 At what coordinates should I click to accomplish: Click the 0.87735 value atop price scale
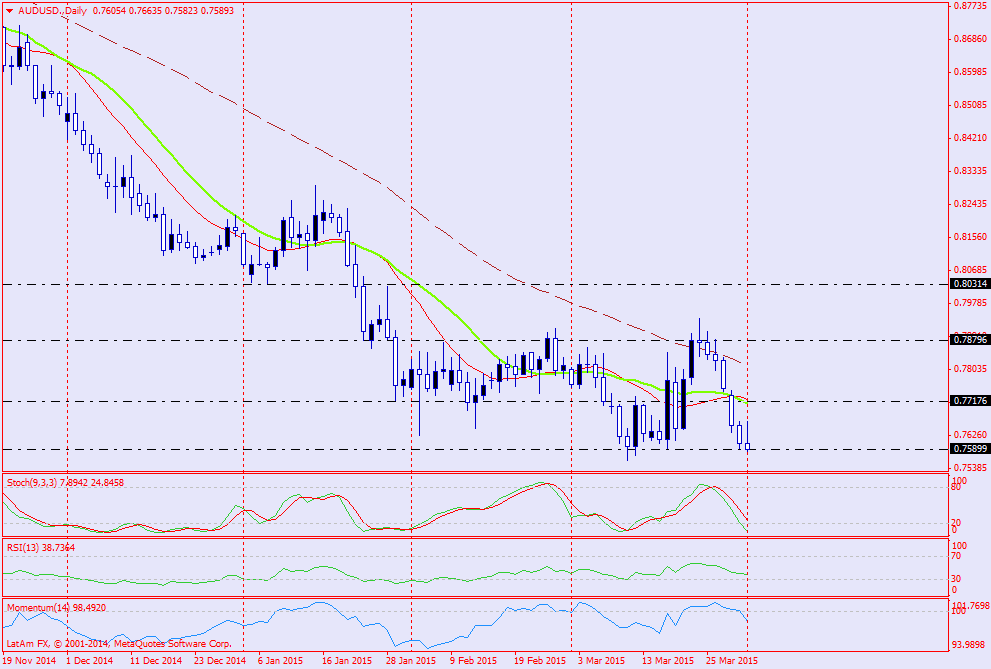[x=968, y=6]
